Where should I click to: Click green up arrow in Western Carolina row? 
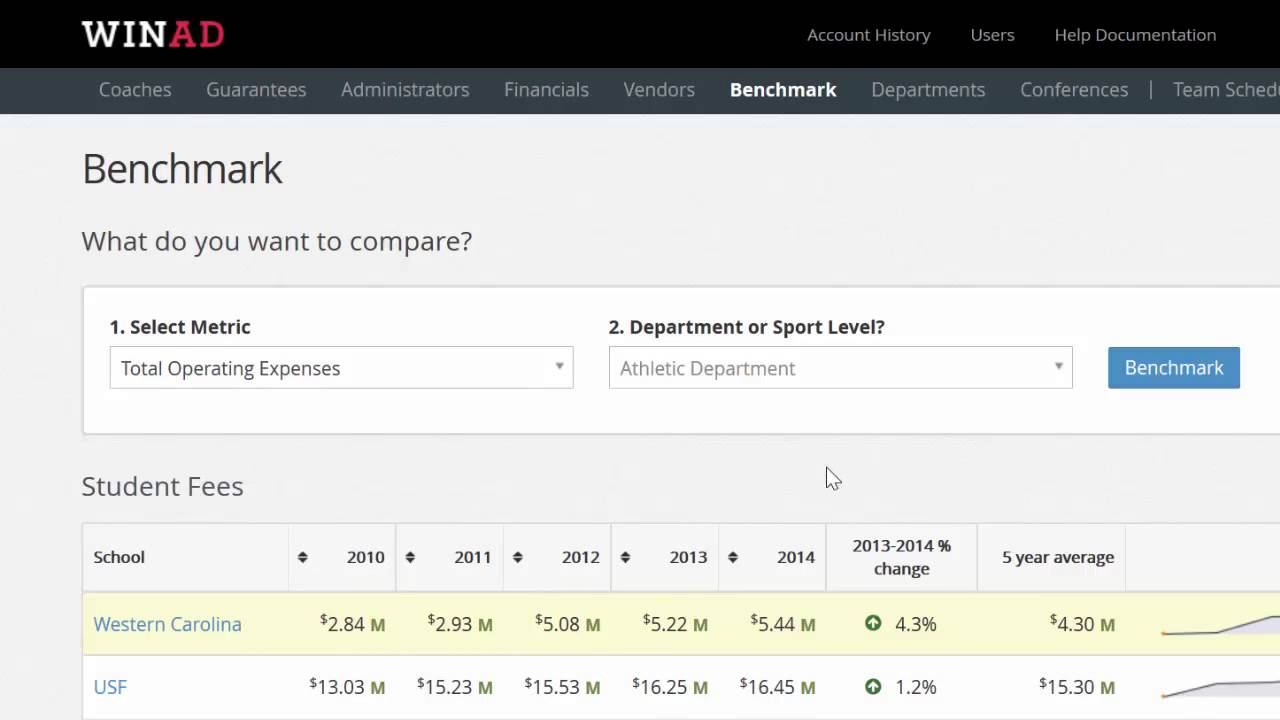pos(873,624)
